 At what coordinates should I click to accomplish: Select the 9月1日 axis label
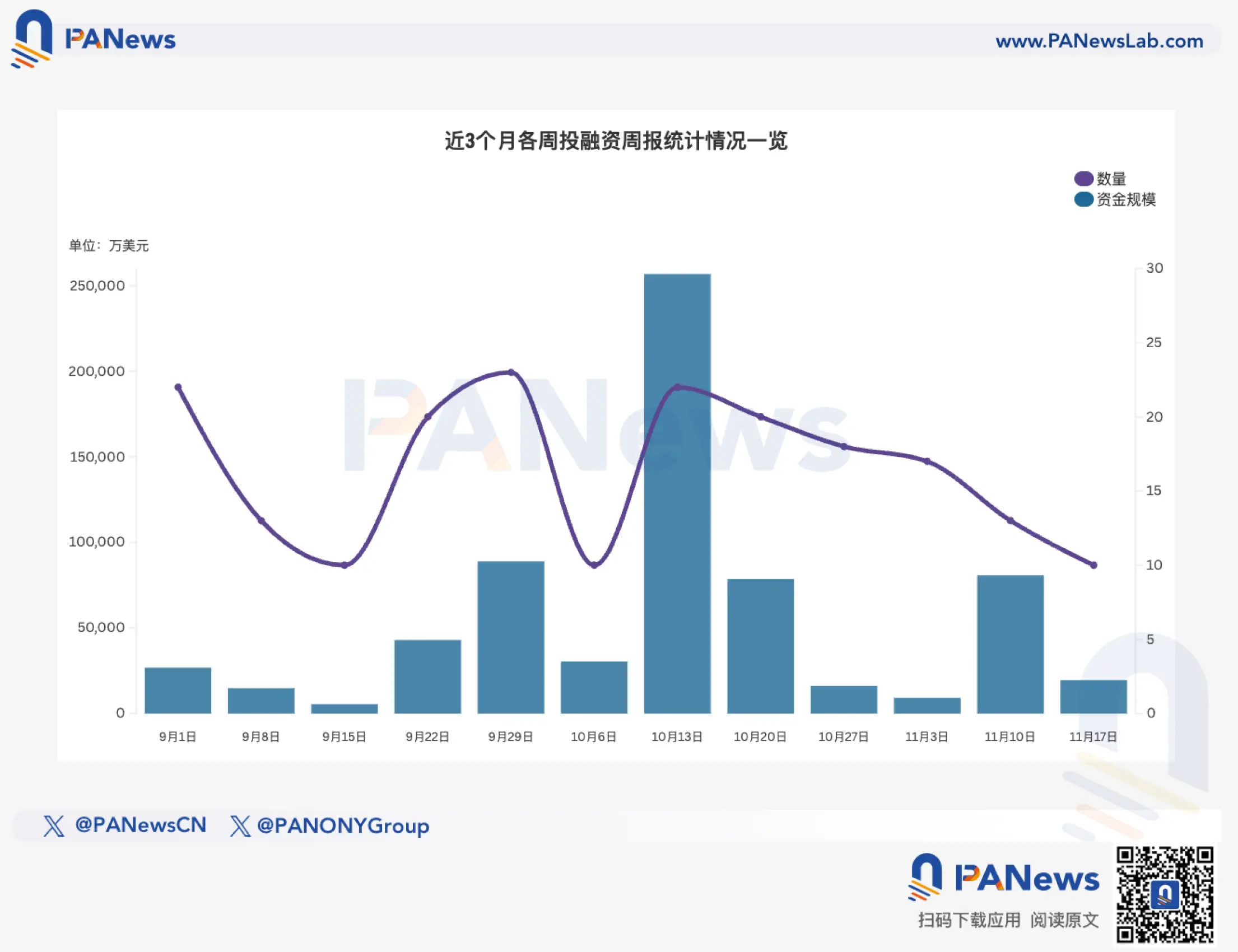[177, 736]
